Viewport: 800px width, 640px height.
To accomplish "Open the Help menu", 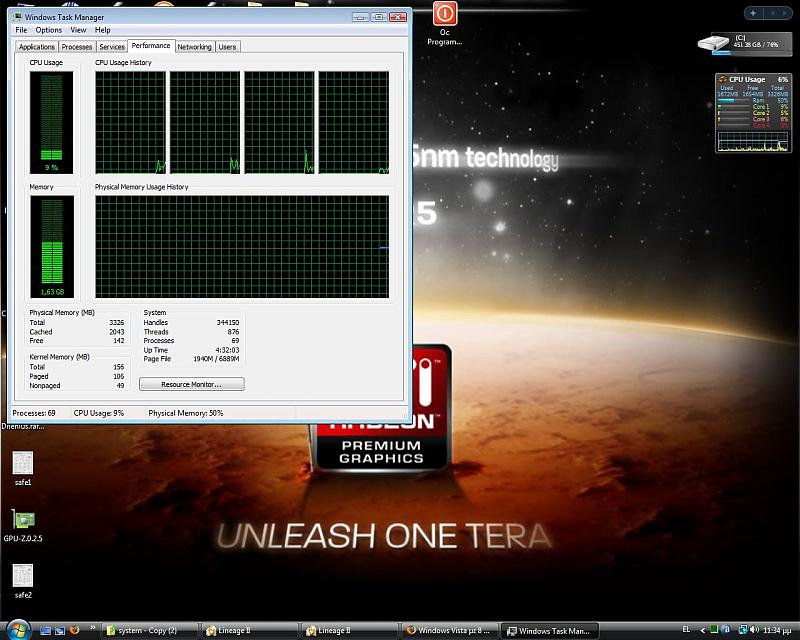I will click(103, 30).
